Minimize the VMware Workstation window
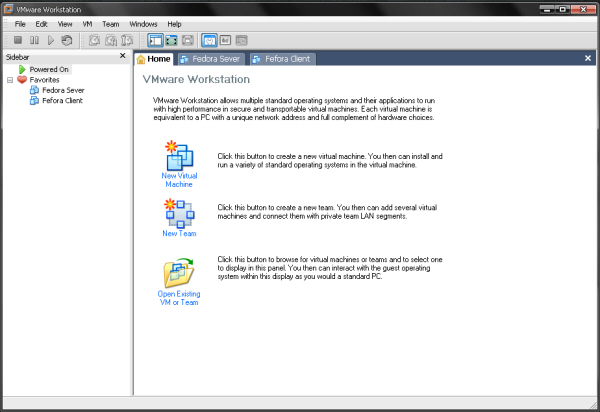Screen dimensions: 600x412 coord(547,9)
